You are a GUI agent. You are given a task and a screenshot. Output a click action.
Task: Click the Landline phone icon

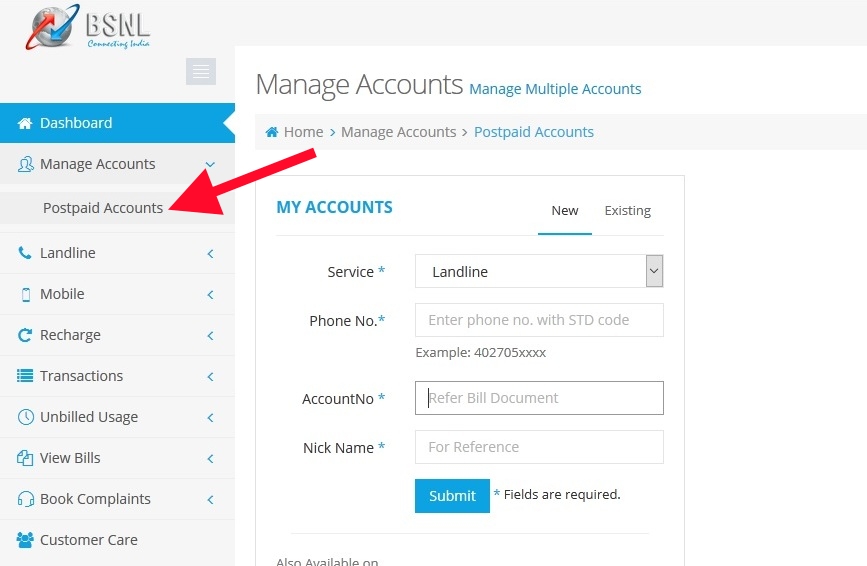click(25, 253)
